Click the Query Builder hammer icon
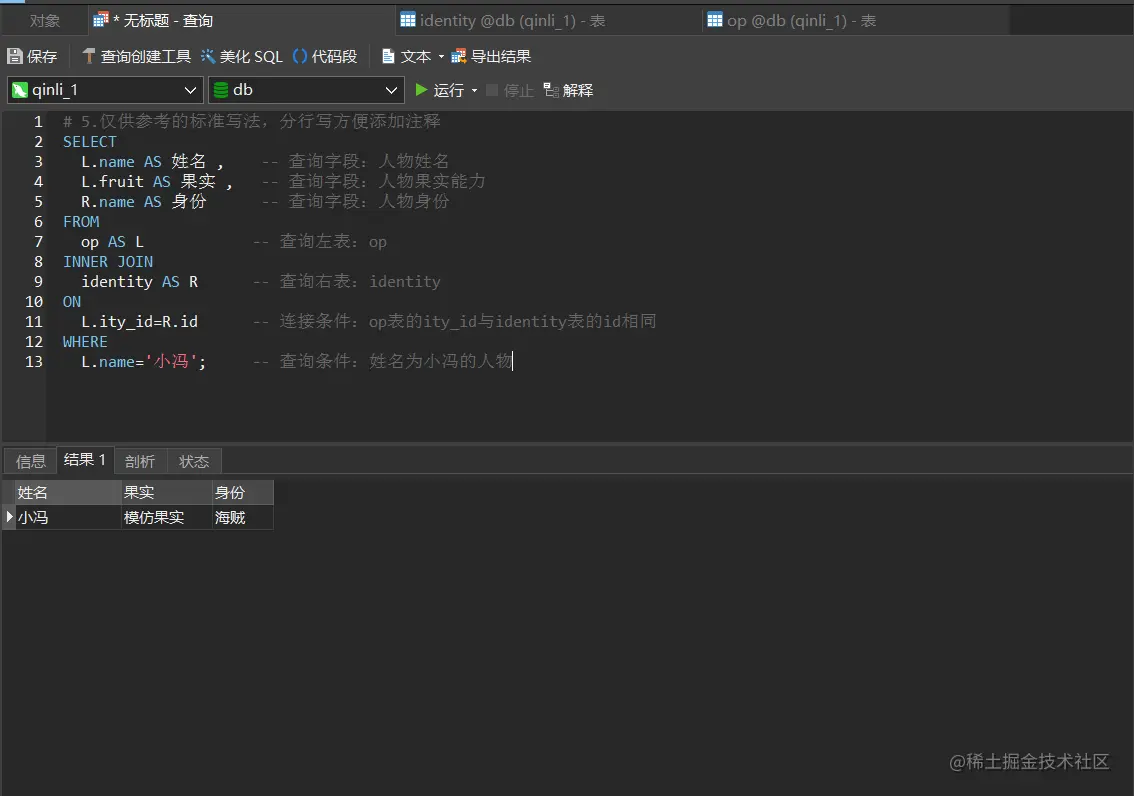 [88, 56]
